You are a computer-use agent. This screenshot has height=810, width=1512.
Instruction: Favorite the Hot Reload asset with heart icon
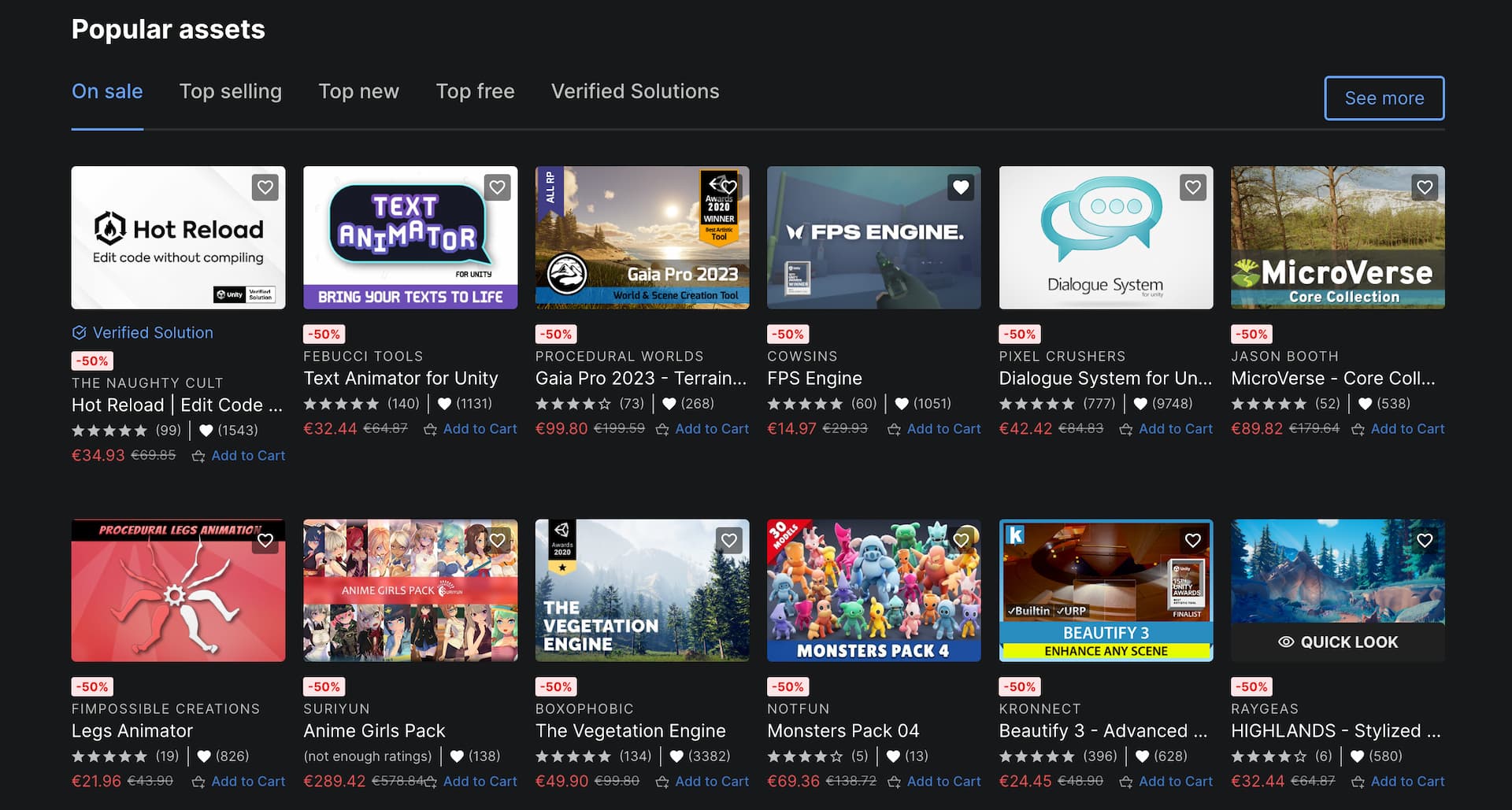[x=265, y=187]
